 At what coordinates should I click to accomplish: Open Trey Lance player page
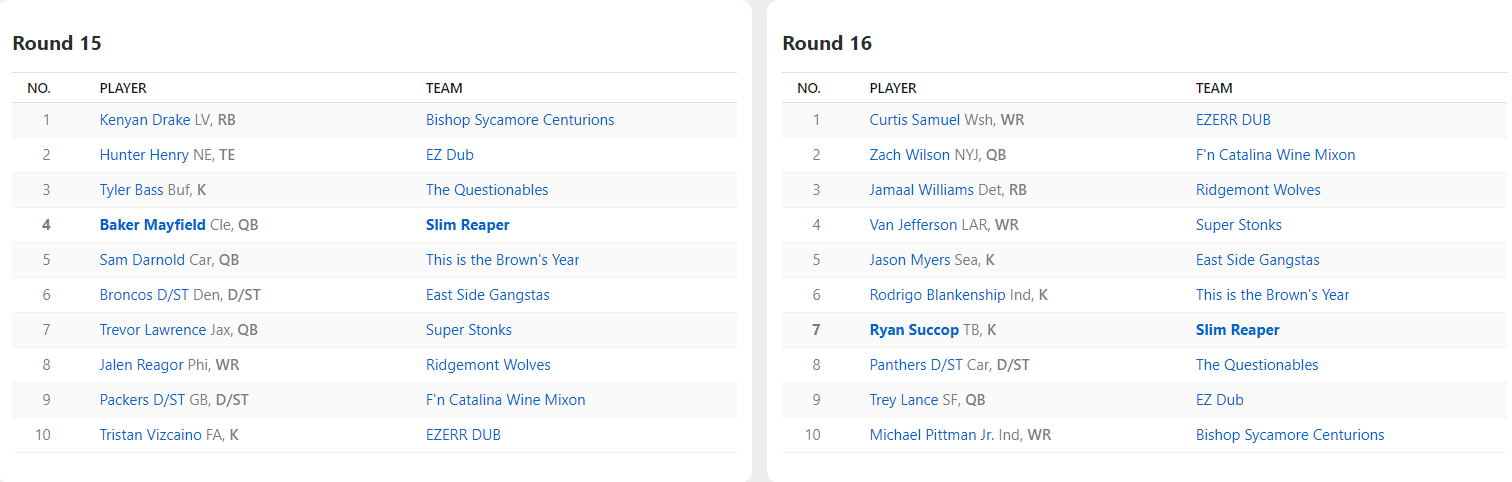[904, 400]
